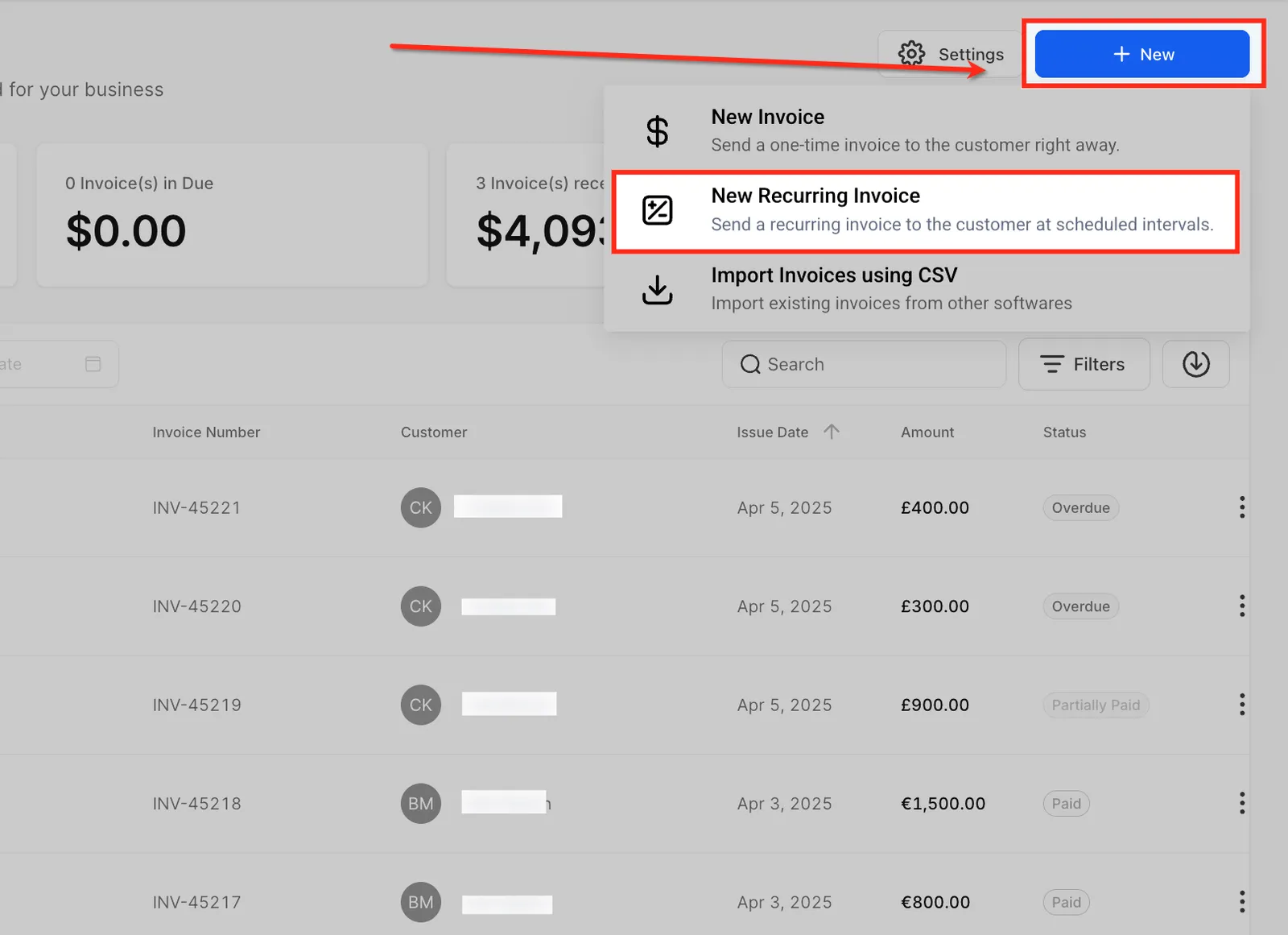Image resolution: width=1288 pixels, height=935 pixels.
Task: Click Paid status badge for INV-45218
Action: pos(1067,803)
